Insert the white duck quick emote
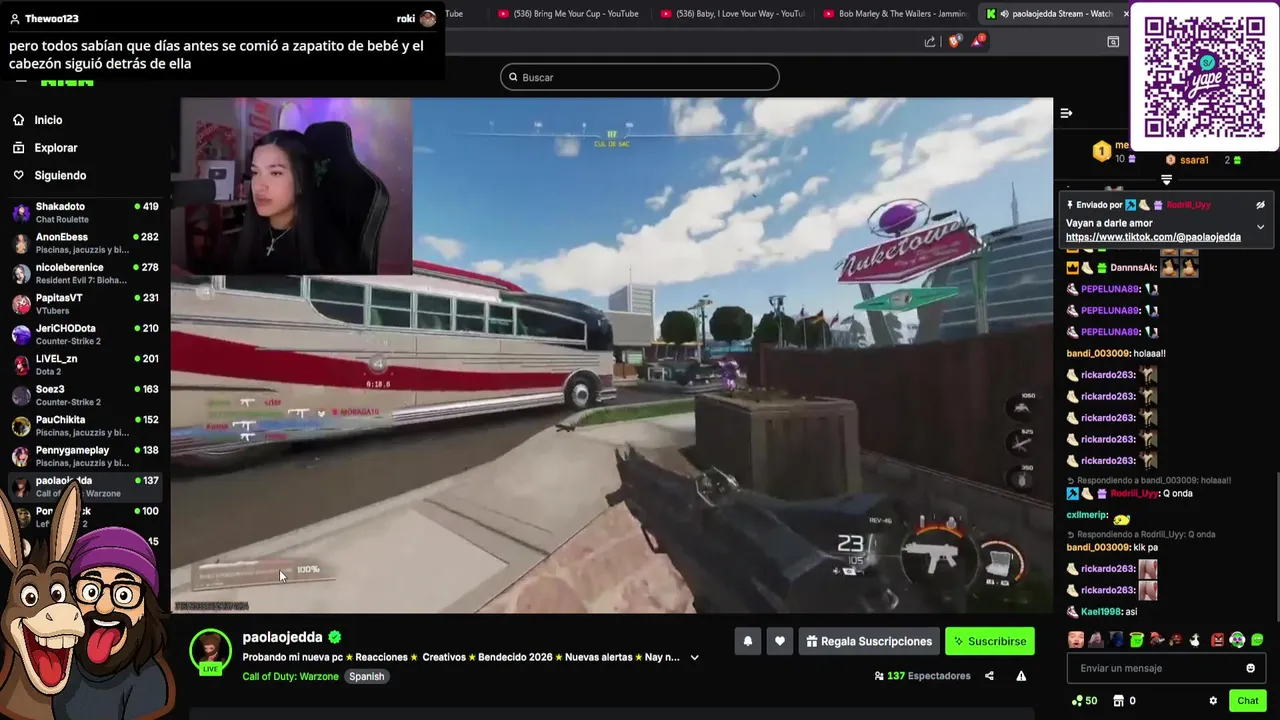This screenshot has width=1280, height=720. pyautogui.click(x=1197, y=640)
